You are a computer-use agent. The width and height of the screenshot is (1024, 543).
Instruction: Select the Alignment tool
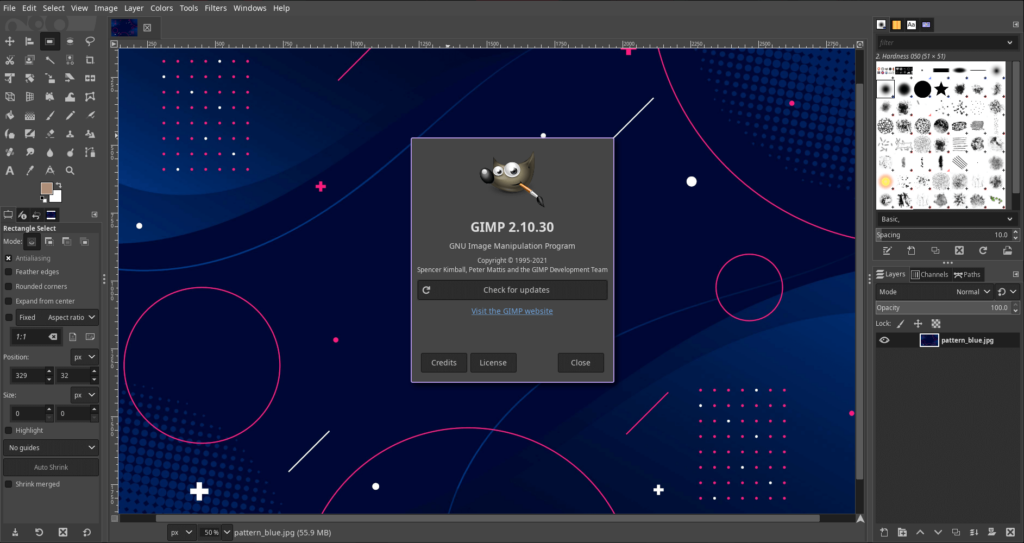coord(29,41)
